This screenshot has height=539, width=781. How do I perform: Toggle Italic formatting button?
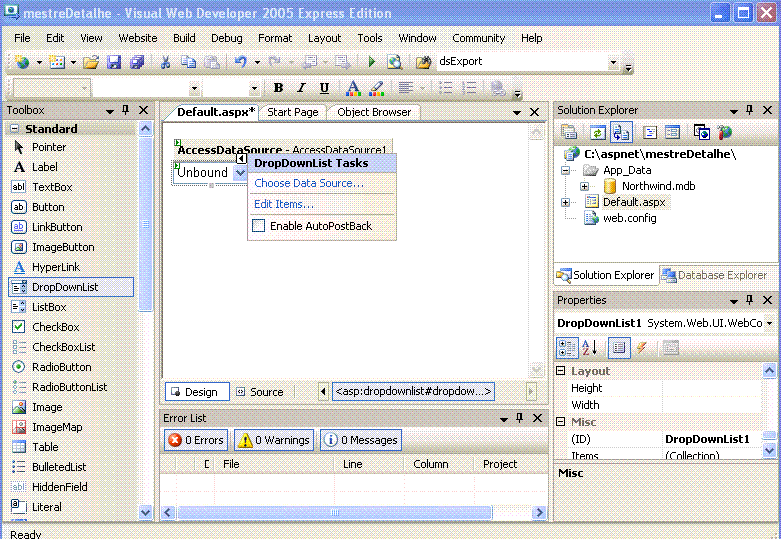tap(301, 88)
